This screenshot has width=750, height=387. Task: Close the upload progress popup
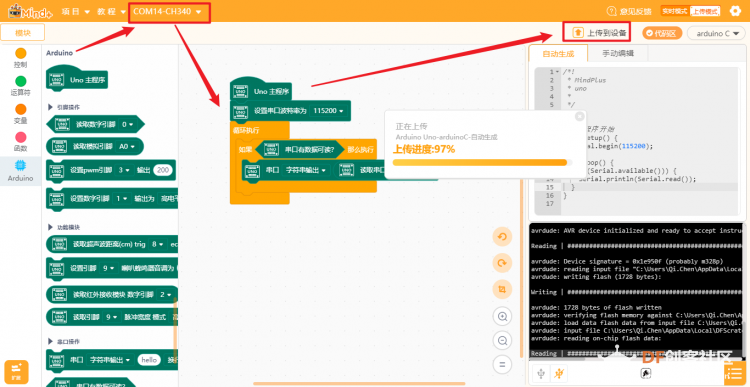click(x=579, y=116)
